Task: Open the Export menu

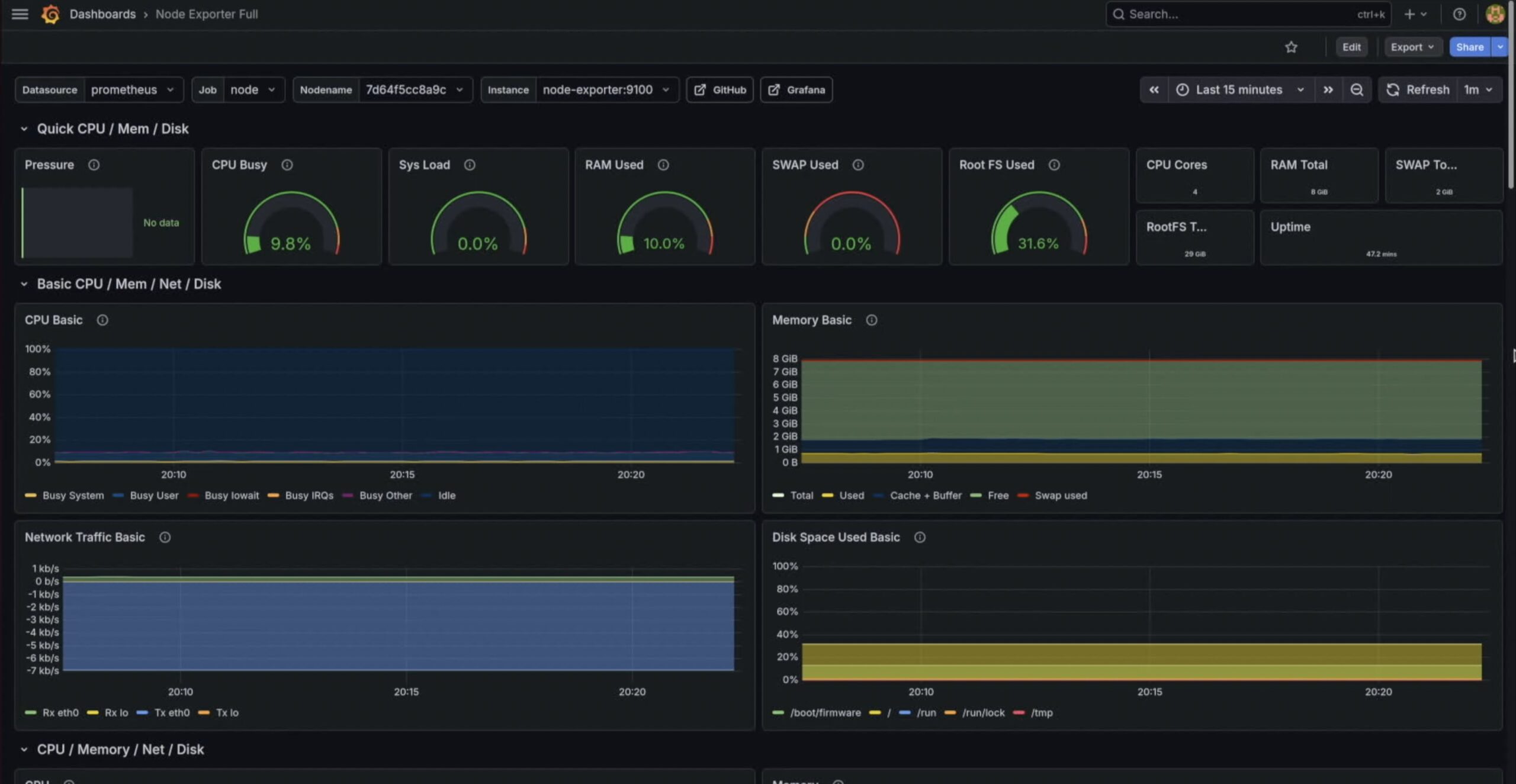Action: [x=1412, y=47]
